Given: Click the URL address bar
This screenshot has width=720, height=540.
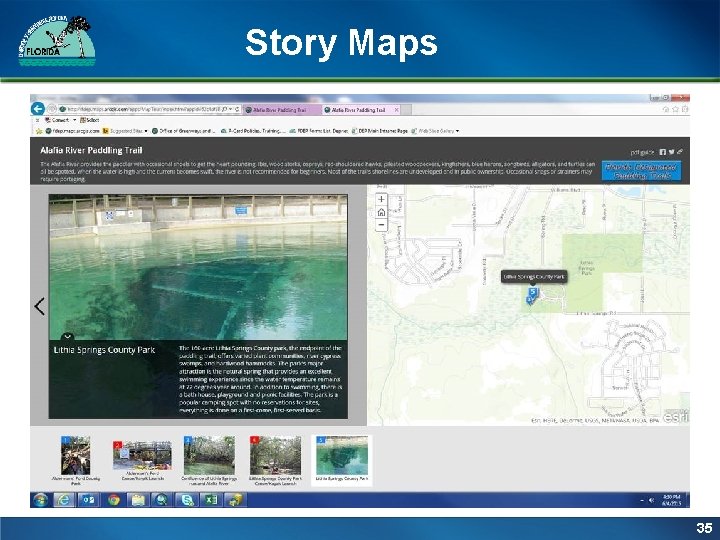Looking at the screenshot, I should 144,109.
